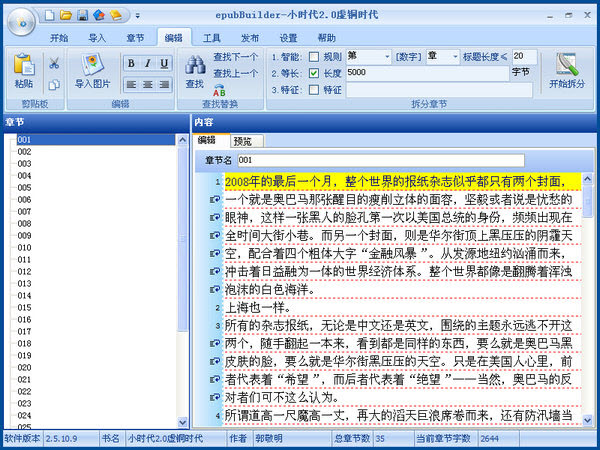Click the round epubBuilder application orb button
The width and height of the screenshot is (600, 450).
21,22
